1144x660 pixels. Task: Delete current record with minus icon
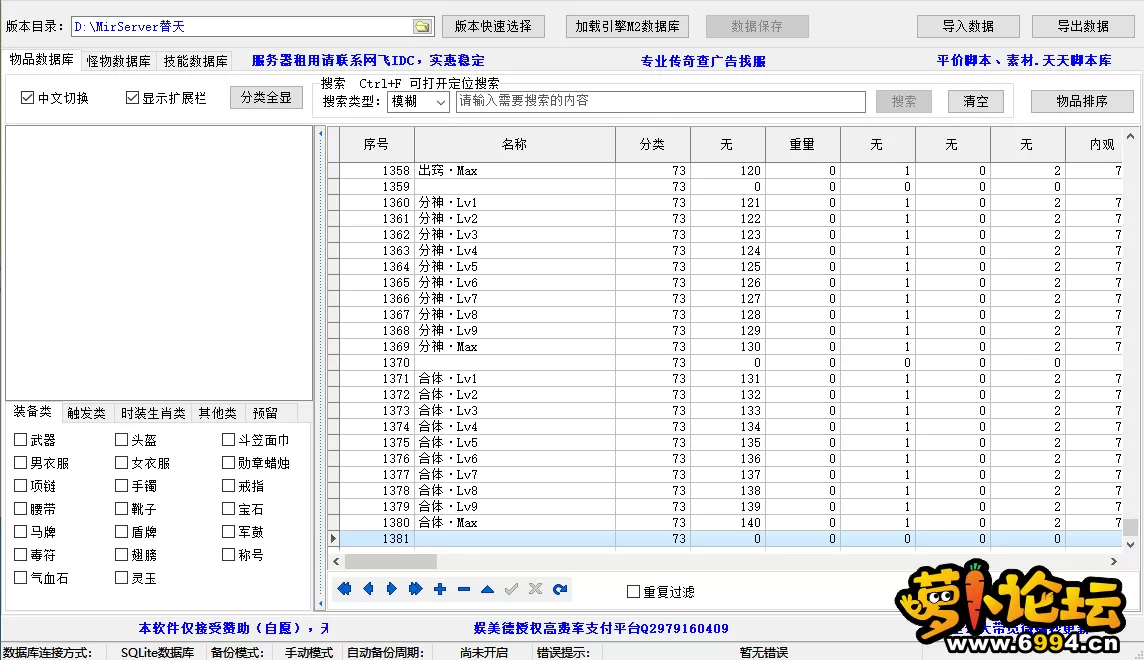pyautogui.click(x=464, y=589)
